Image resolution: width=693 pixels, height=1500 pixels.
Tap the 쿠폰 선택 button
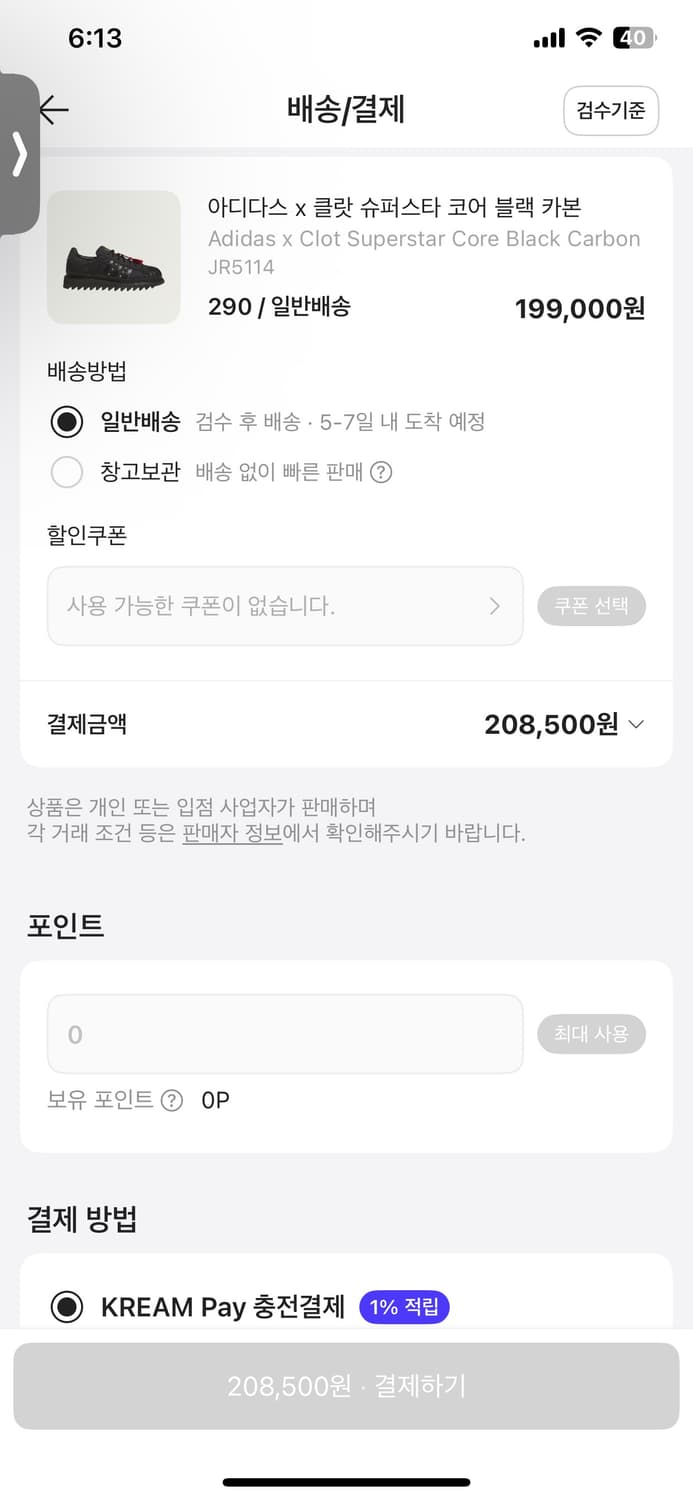point(592,606)
